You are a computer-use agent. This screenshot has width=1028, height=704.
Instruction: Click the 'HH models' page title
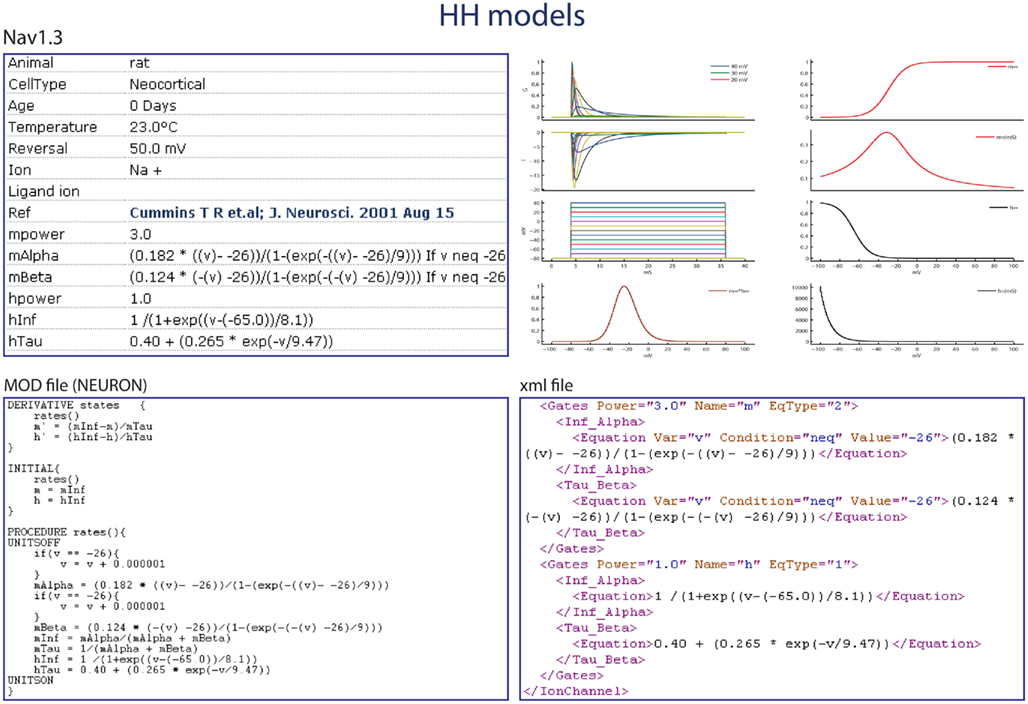coord(512,16)
